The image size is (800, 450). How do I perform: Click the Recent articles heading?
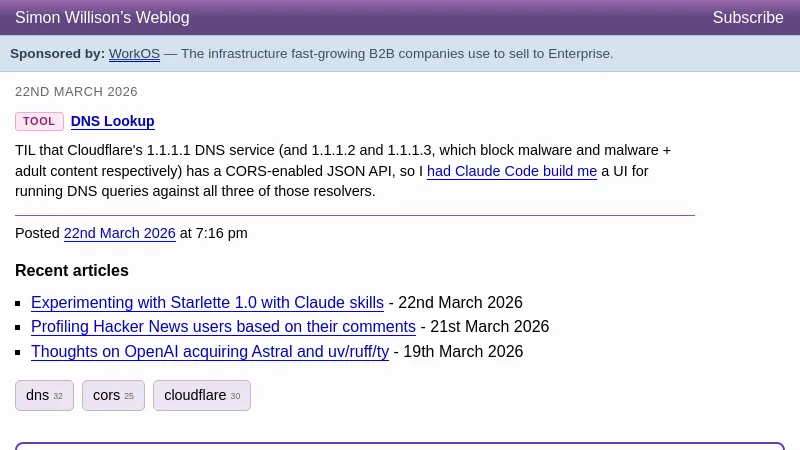pos(72,271)
